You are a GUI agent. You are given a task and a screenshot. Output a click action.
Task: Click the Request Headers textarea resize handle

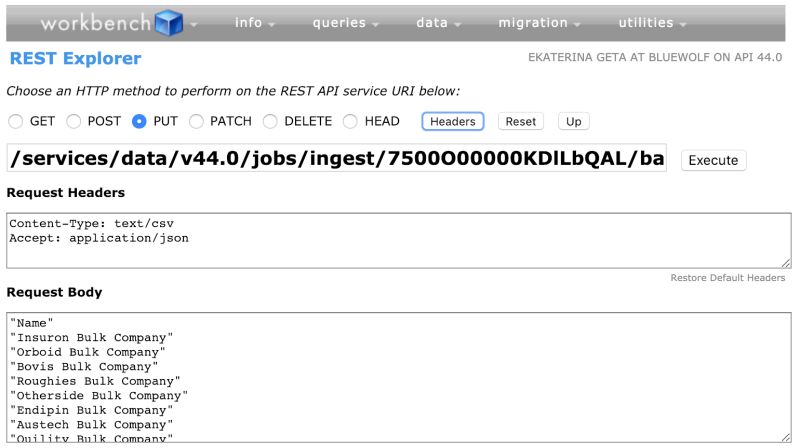786,263
